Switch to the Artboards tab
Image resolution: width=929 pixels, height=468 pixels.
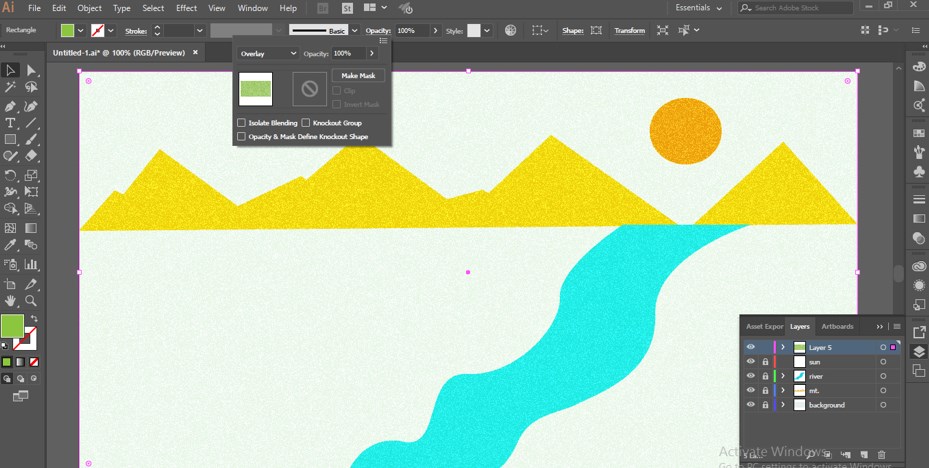click(x=837, y=326)
